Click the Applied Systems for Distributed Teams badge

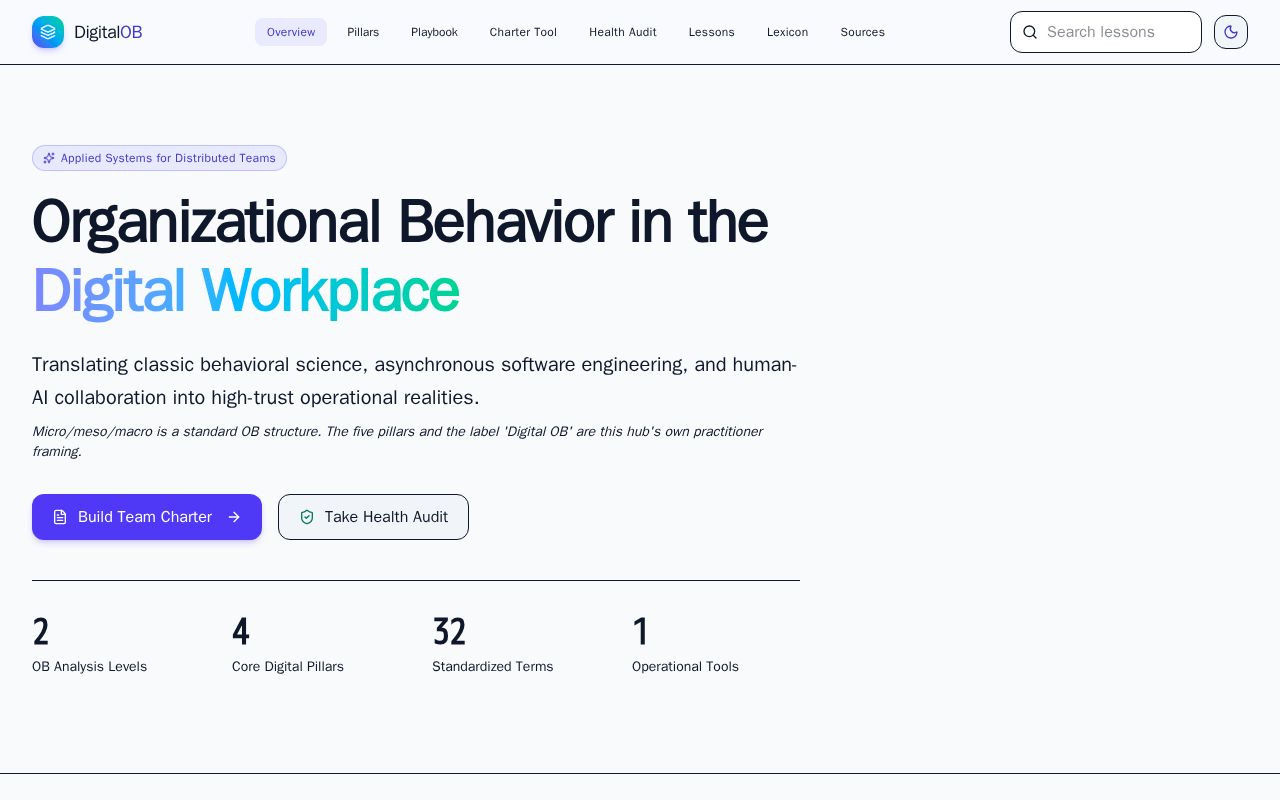[x=159, y=158]
